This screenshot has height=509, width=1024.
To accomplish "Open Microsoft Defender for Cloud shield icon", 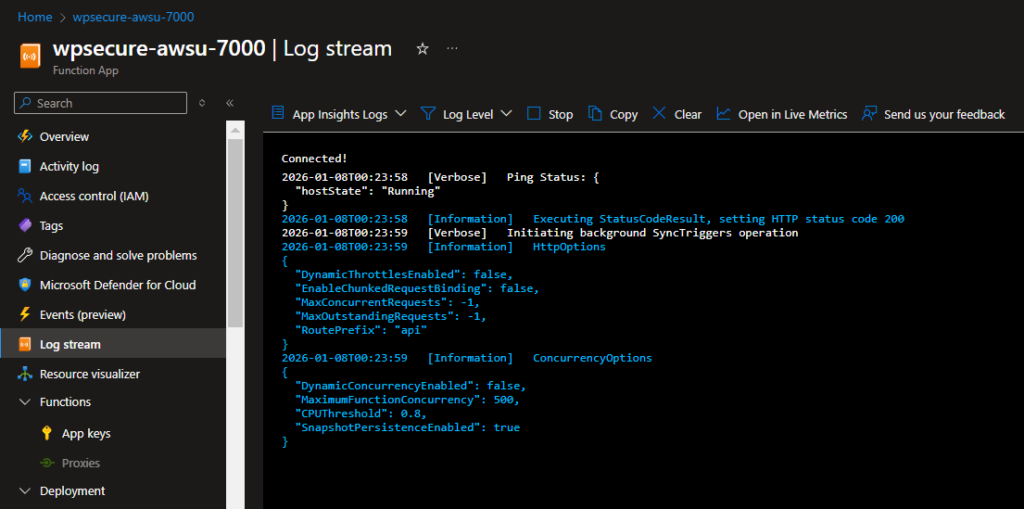I will click(25, 285).
